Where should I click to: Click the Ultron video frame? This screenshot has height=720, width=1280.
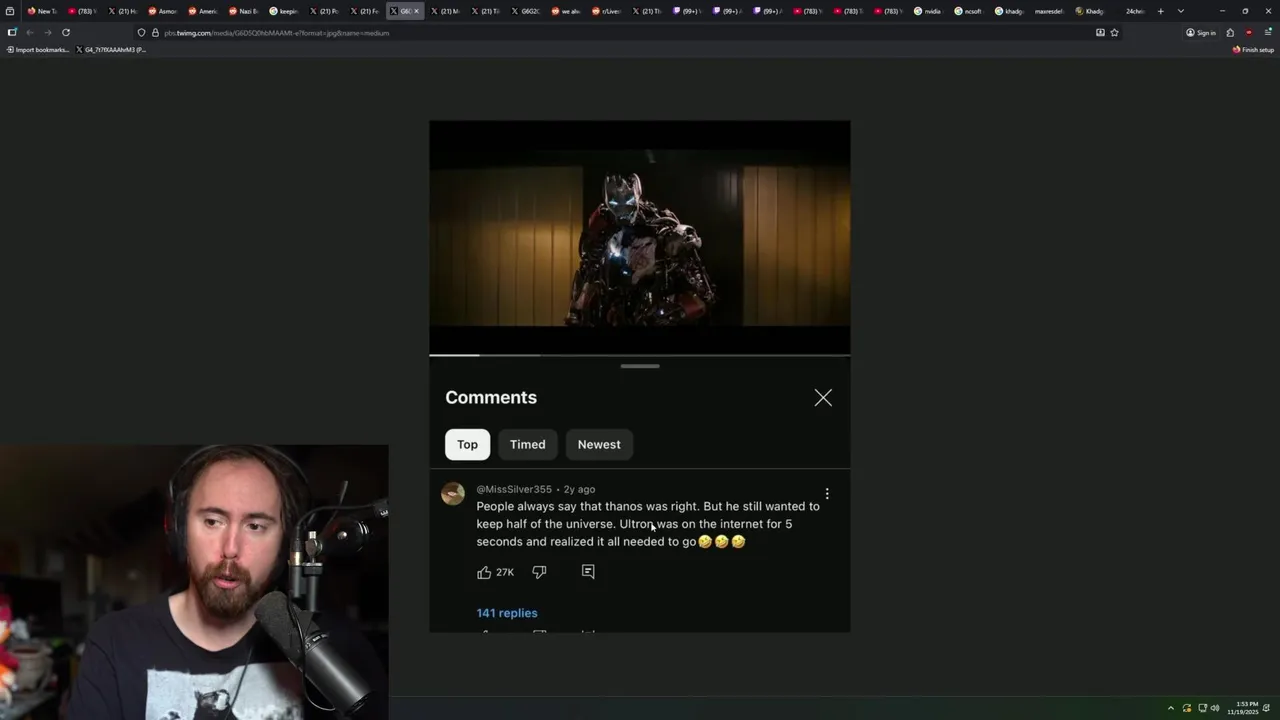point(640,238)
